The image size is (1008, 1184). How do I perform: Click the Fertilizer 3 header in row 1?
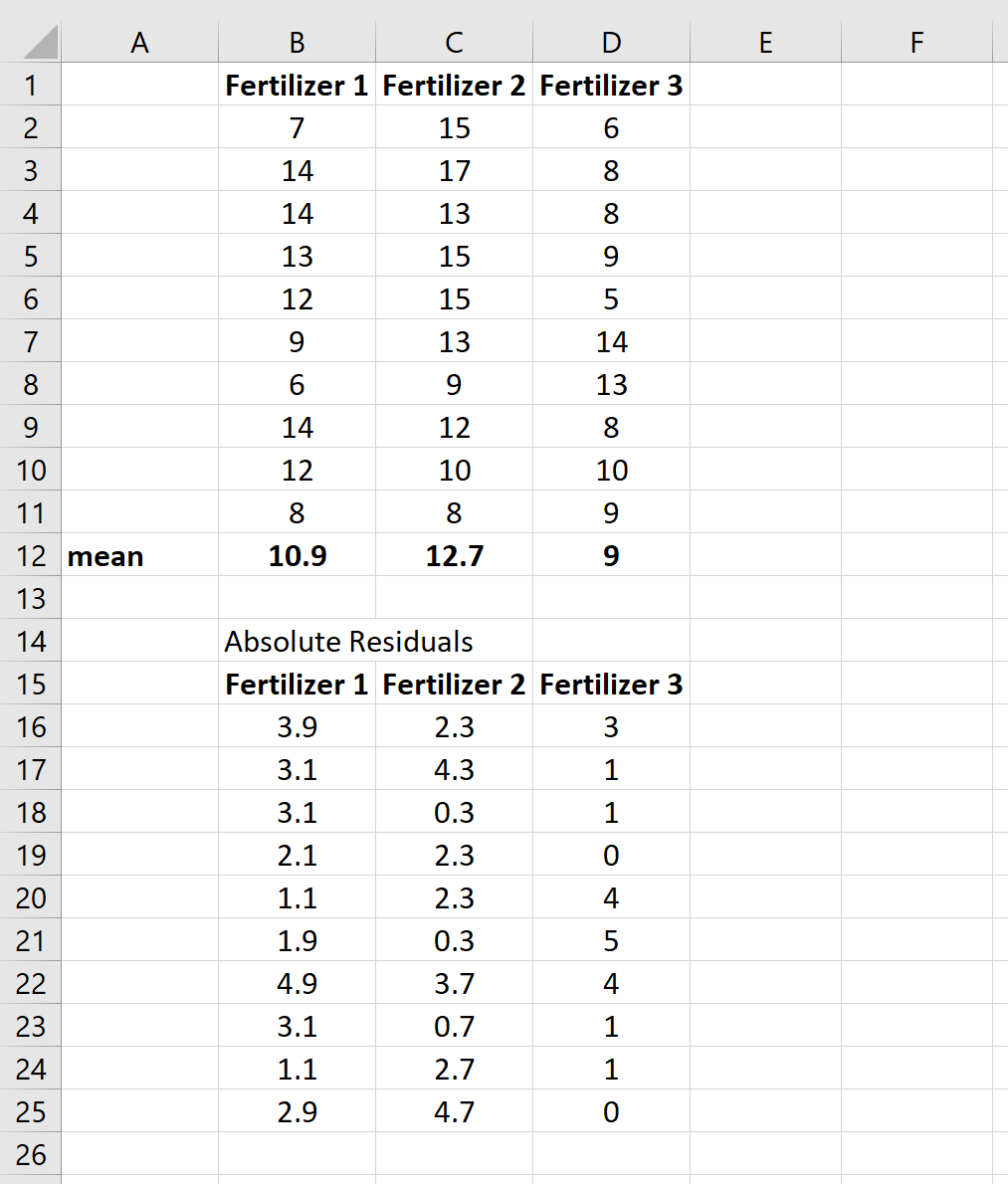[x=612, y=85]
